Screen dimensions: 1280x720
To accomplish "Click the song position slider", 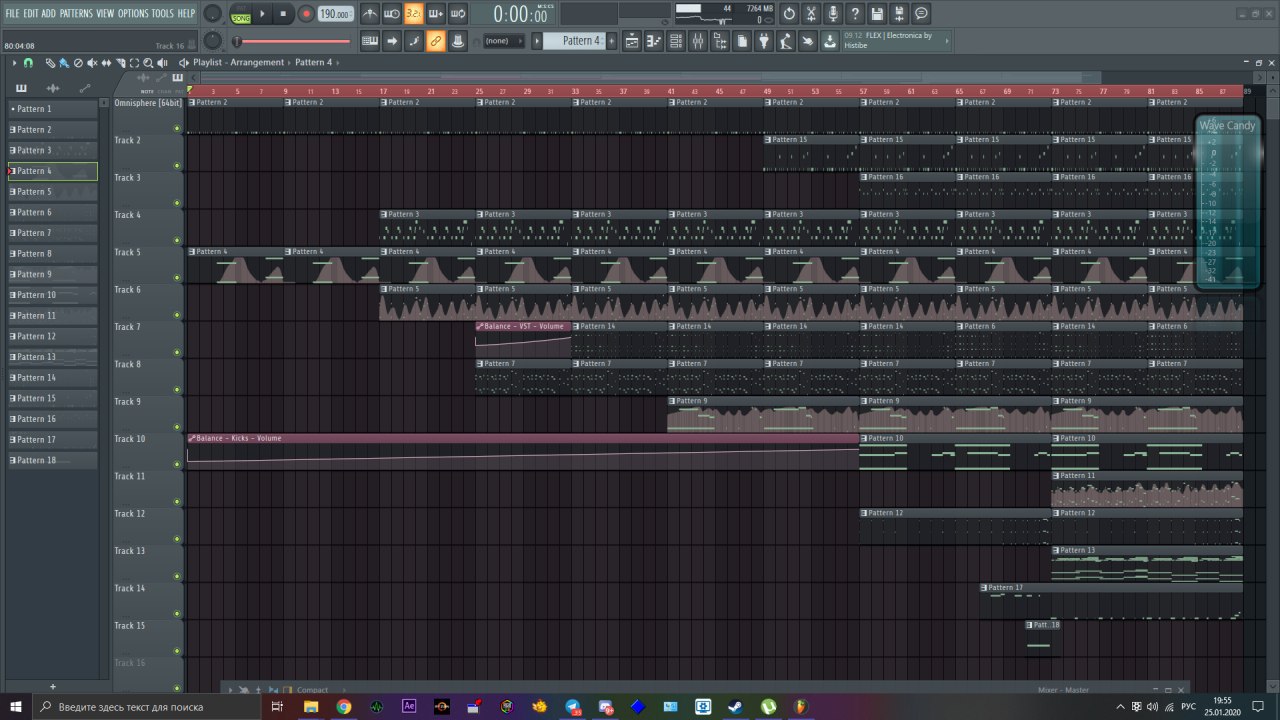I will (x=294, y=41).
